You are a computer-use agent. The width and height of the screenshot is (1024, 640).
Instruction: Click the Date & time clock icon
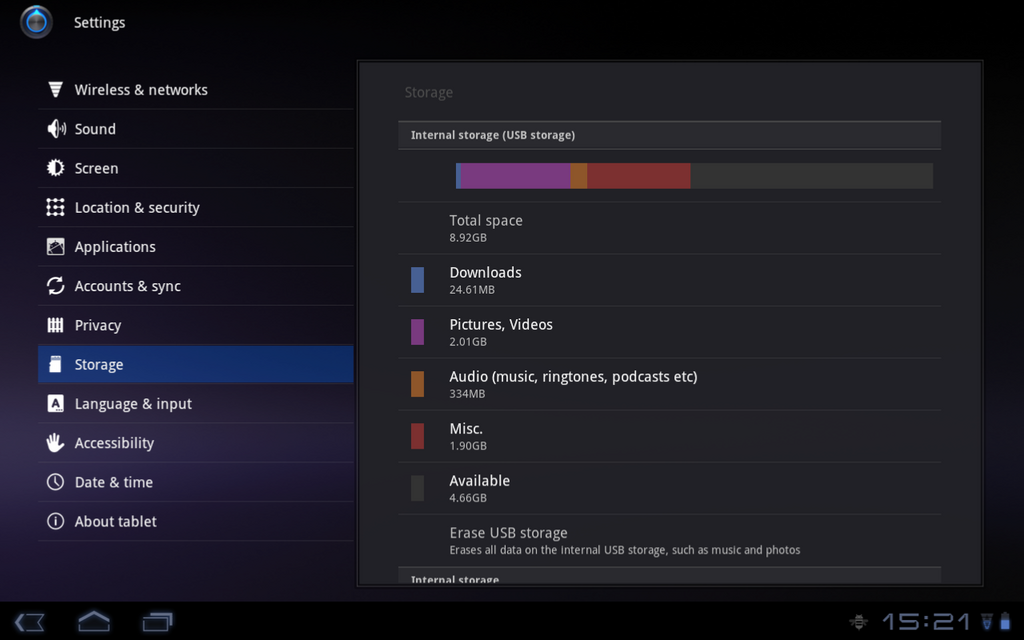[56, 481]
